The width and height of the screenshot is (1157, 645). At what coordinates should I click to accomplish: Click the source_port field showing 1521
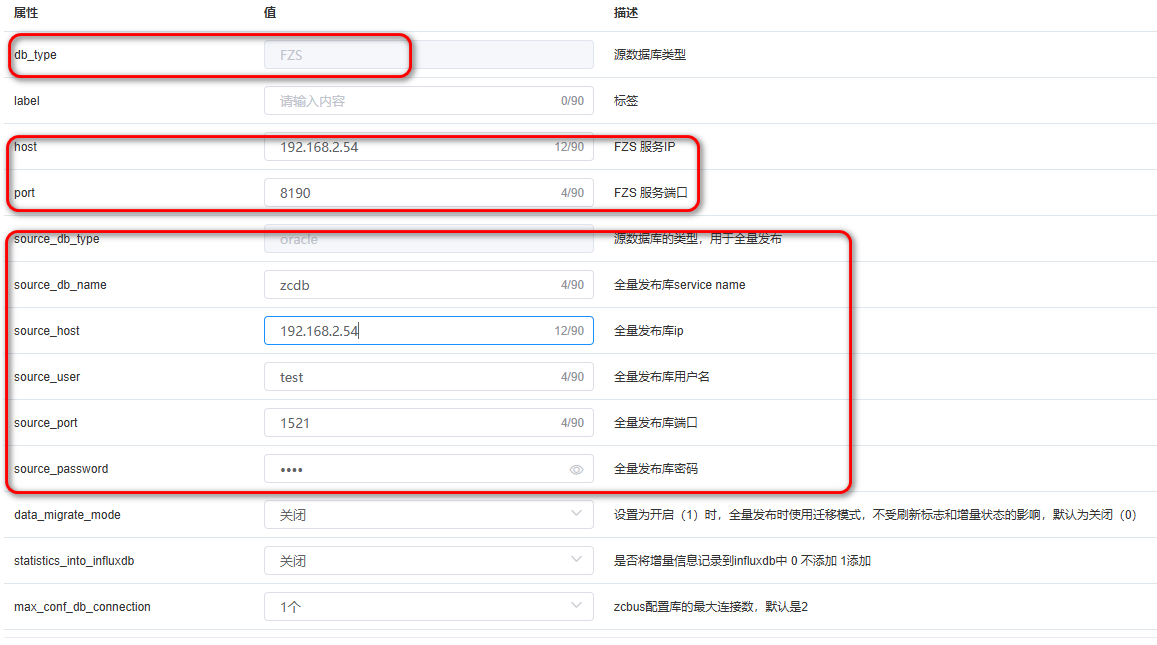point(410,423)
